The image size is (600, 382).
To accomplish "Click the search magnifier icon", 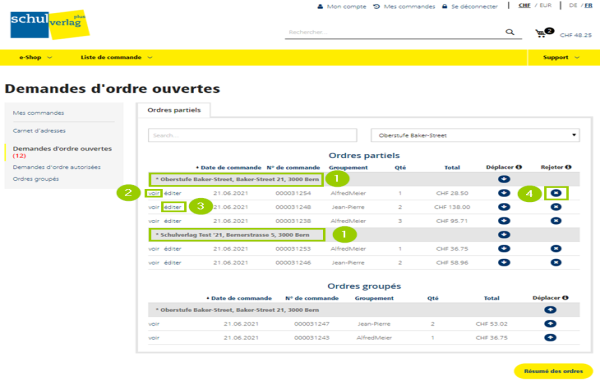I will [510, 32].
